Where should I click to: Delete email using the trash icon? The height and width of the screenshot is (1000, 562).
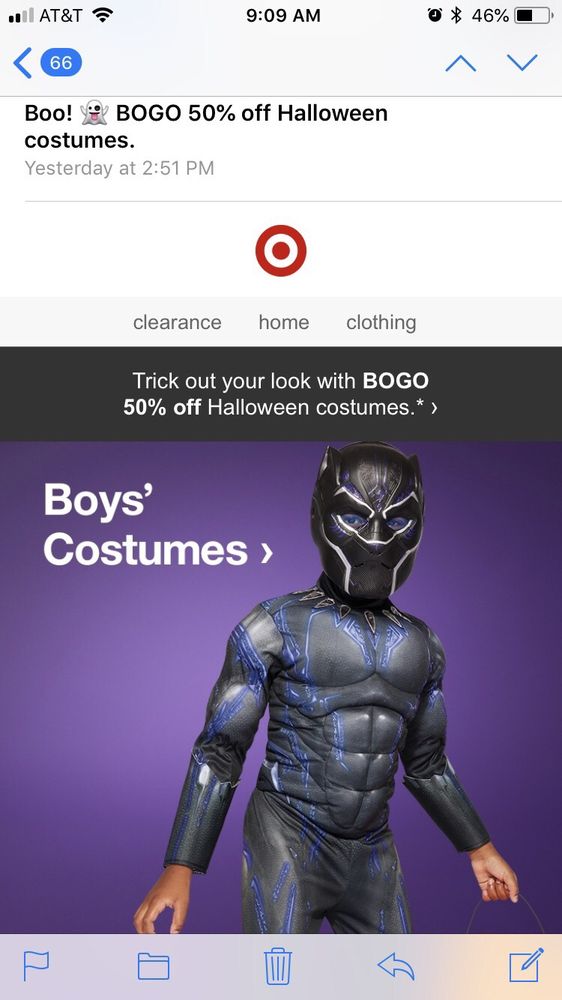pyautogui.click(x=278, y=966)
